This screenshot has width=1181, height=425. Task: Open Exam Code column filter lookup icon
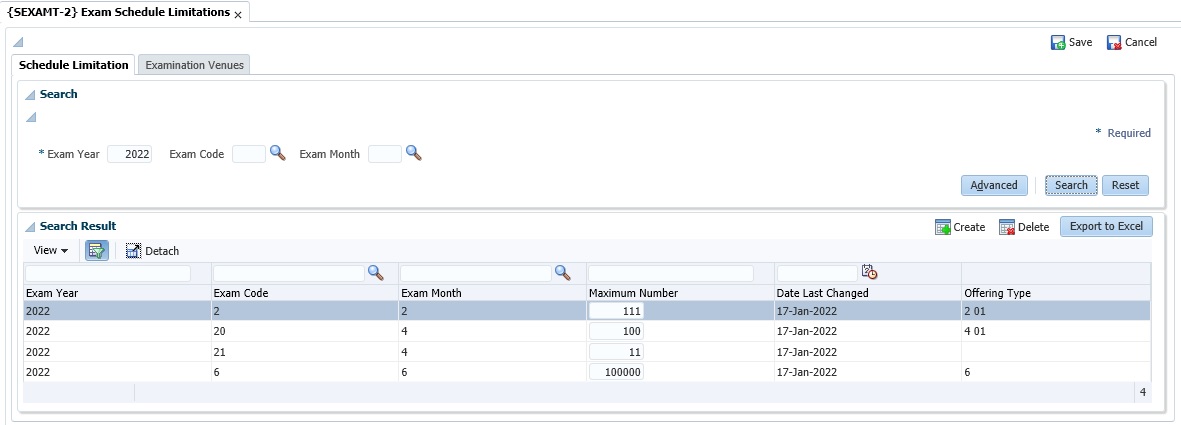(x=375, y=273)
